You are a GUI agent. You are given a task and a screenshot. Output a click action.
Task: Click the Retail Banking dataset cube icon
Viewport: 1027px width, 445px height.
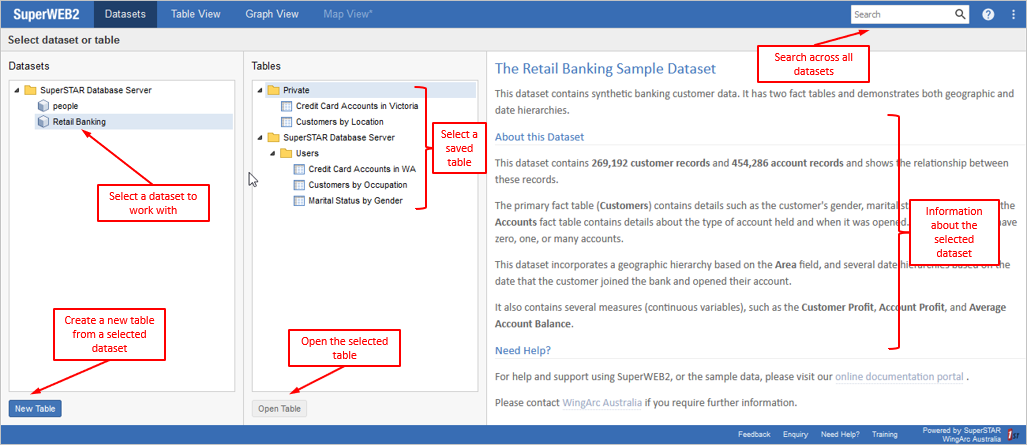point(43,122)
